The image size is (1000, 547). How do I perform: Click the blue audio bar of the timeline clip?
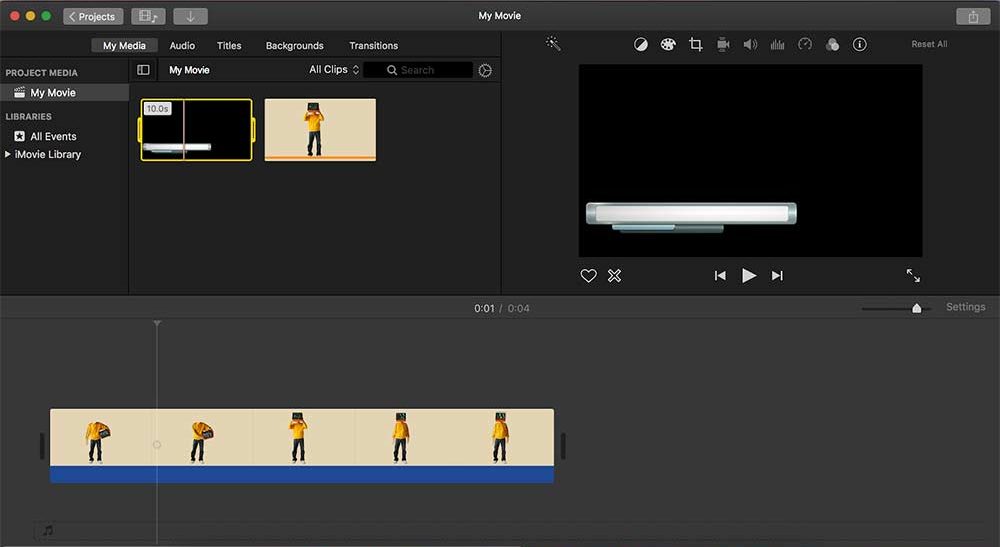click(302, 474)
